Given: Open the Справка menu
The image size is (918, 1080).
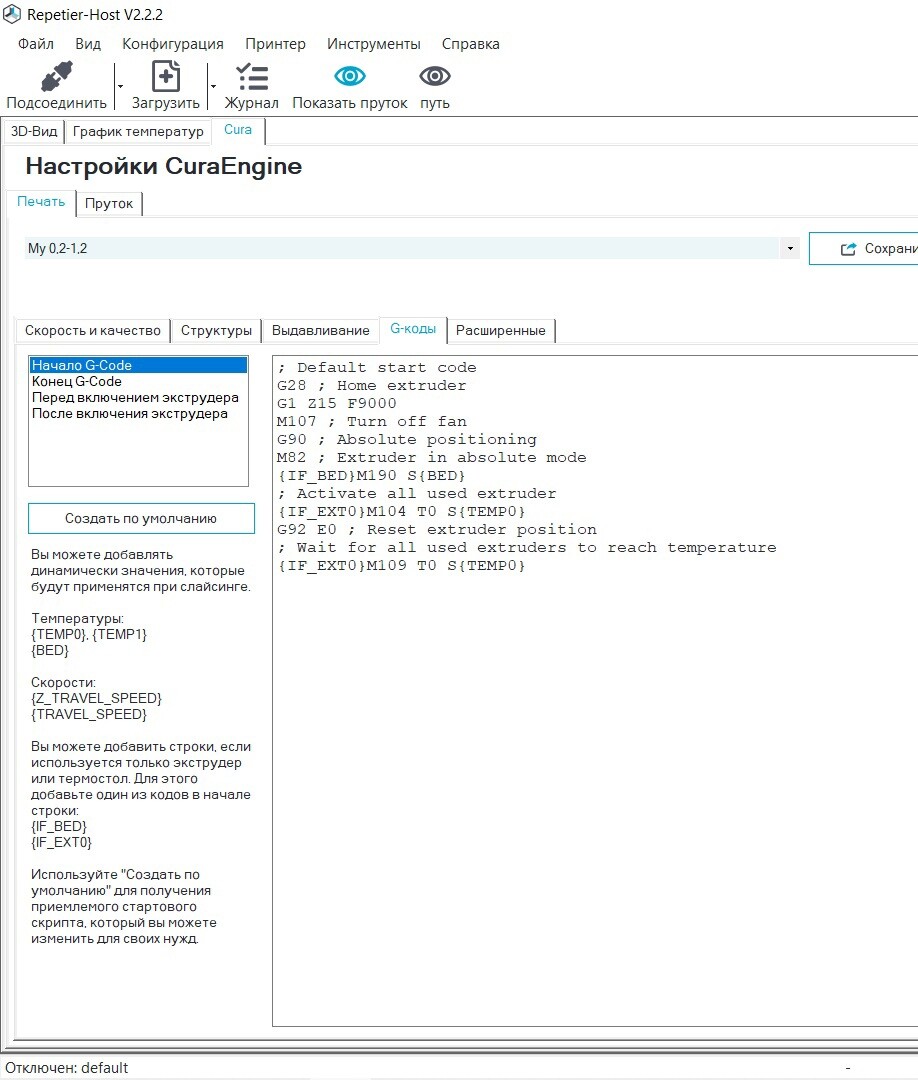Looking at the screenshot, I should tap(470, 44).
